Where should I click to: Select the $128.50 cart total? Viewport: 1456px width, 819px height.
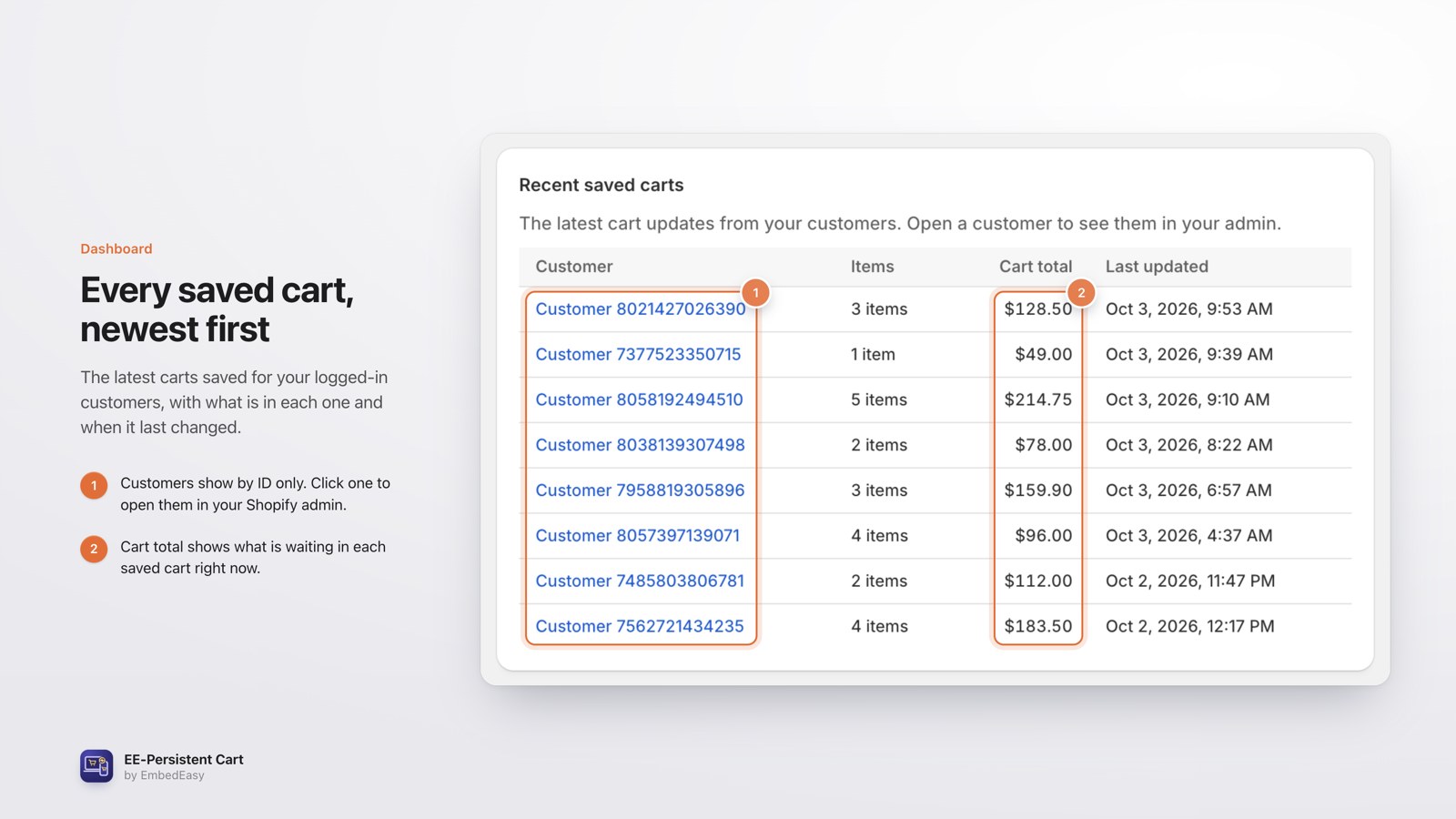[x=1038, y=309]
